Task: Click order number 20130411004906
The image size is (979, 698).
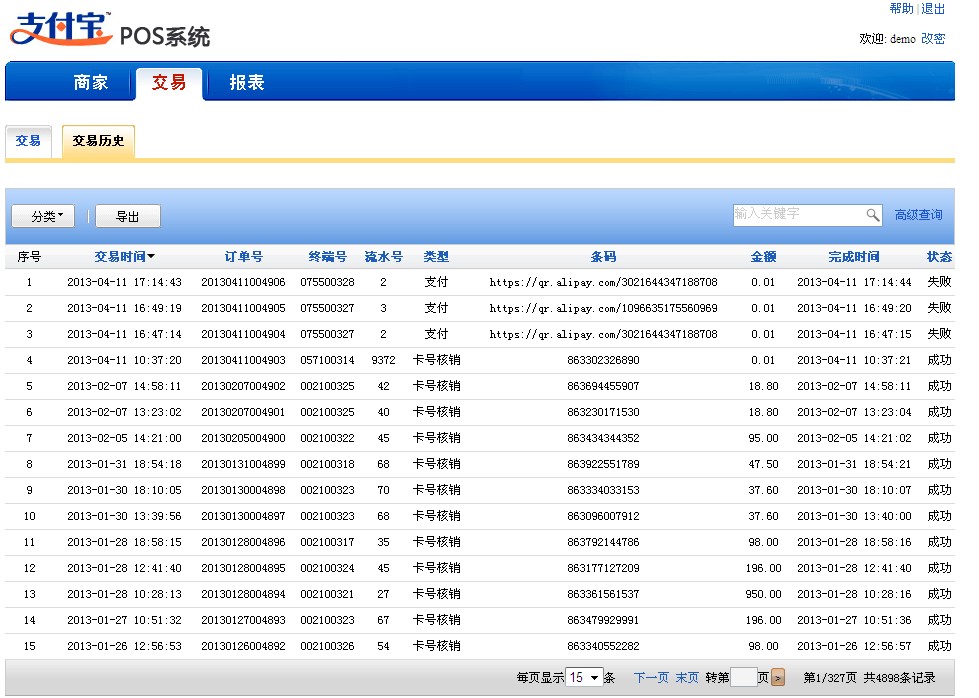Action: [x=243, y=282]
